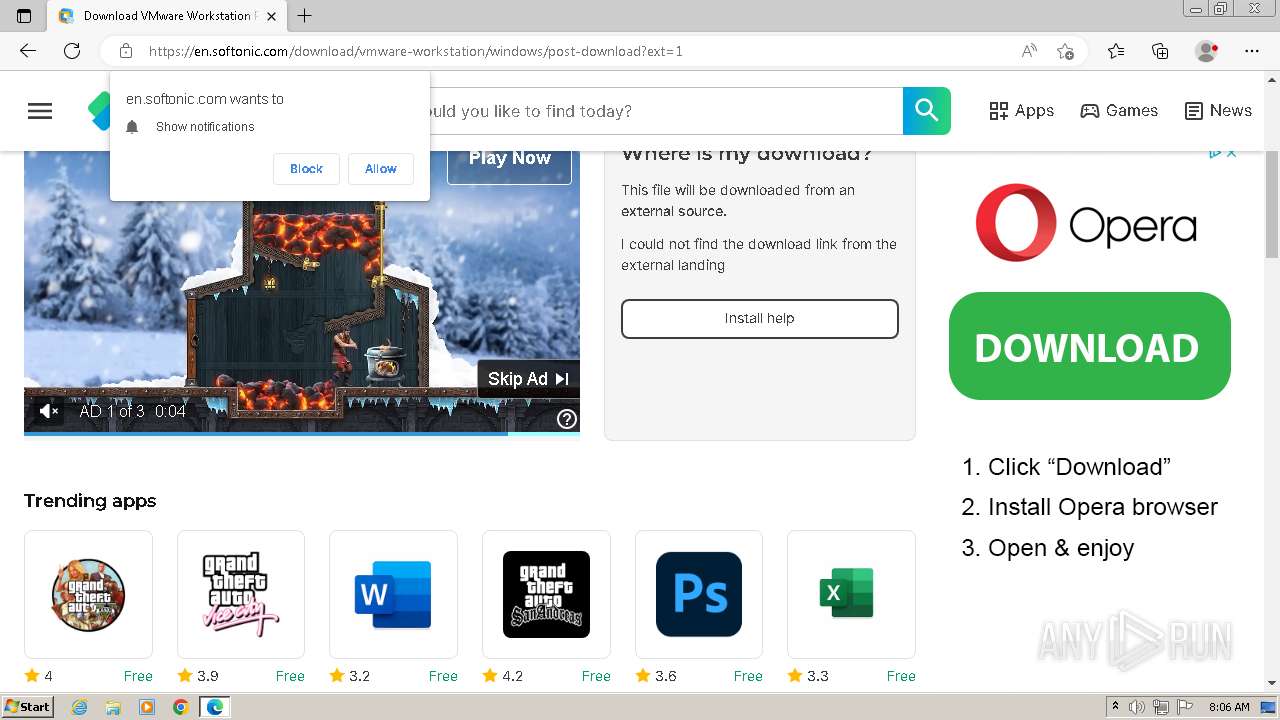Viewport: 1280px width, 720px height.
Task: Open the tab actions menu icon
Action: tap(24, 15)
